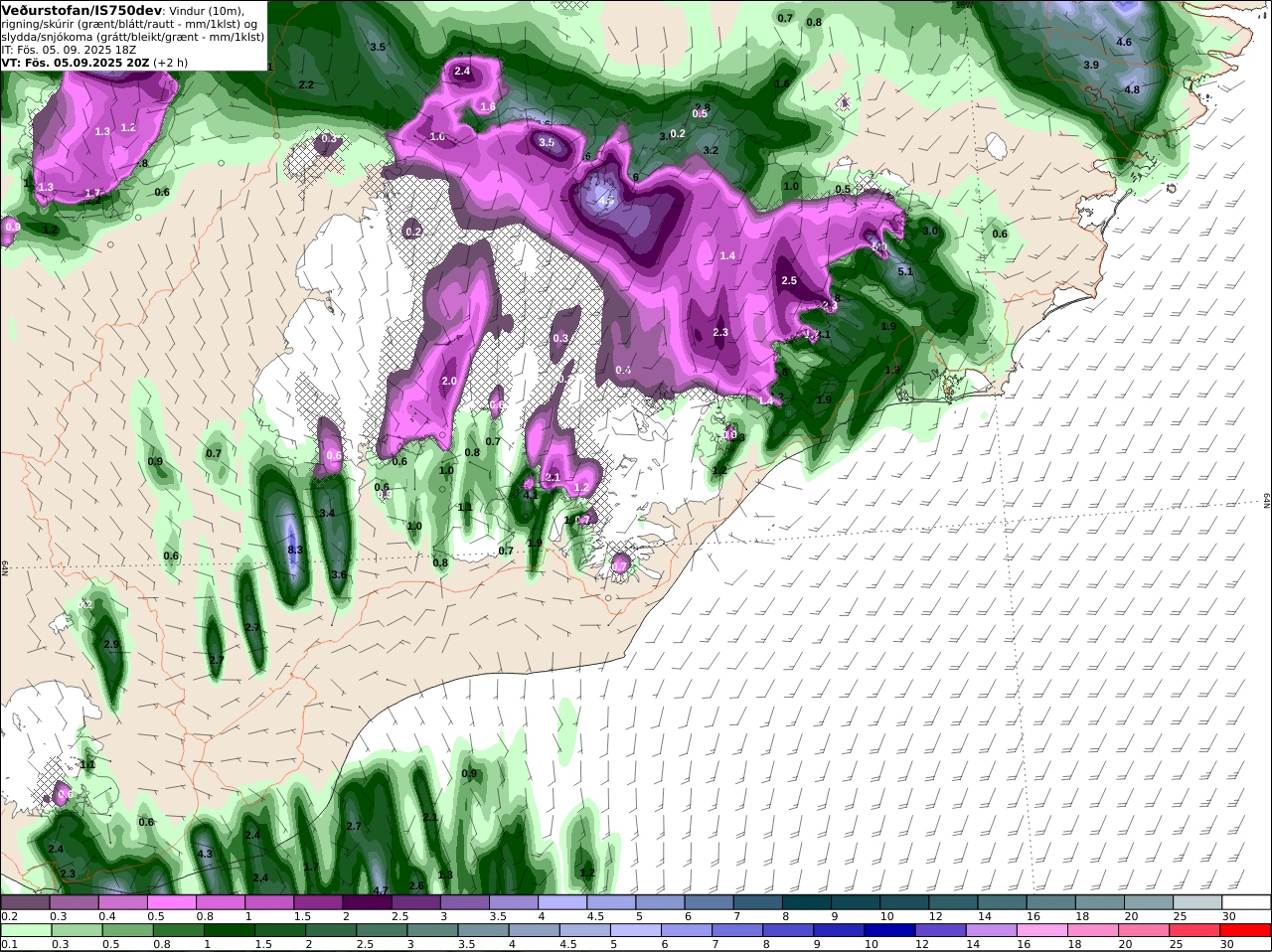The image size is (1272, 952).
Task: Click the dark teal 9–10 swatch in the upper legend
Action: point(856,902)
